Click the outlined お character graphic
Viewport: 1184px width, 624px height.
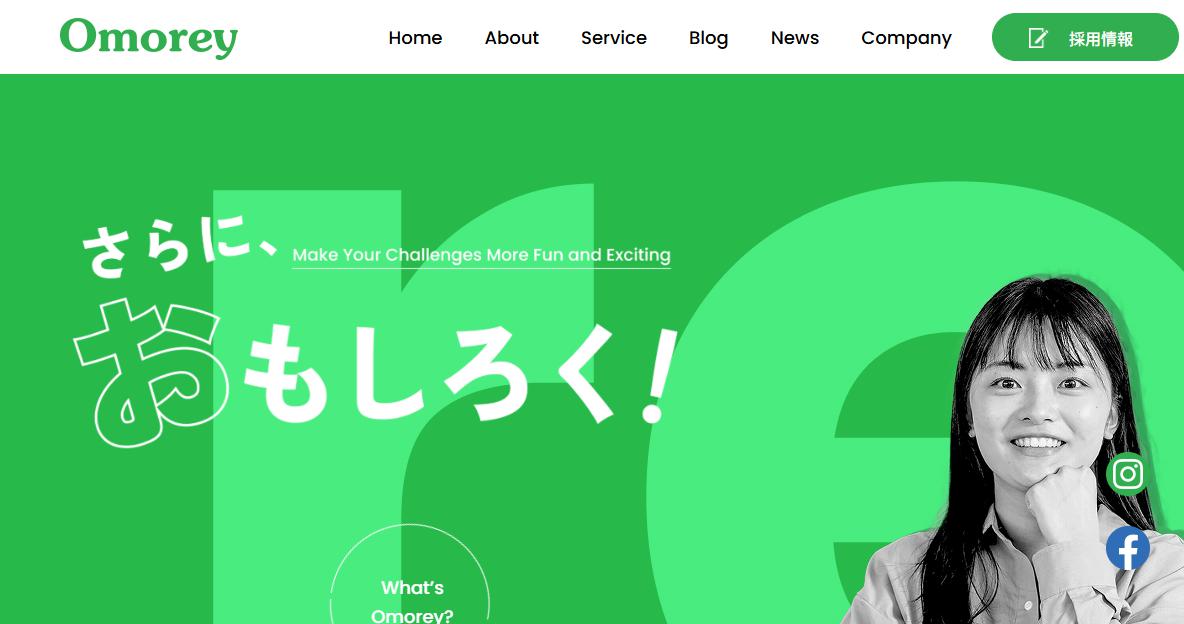151,372
